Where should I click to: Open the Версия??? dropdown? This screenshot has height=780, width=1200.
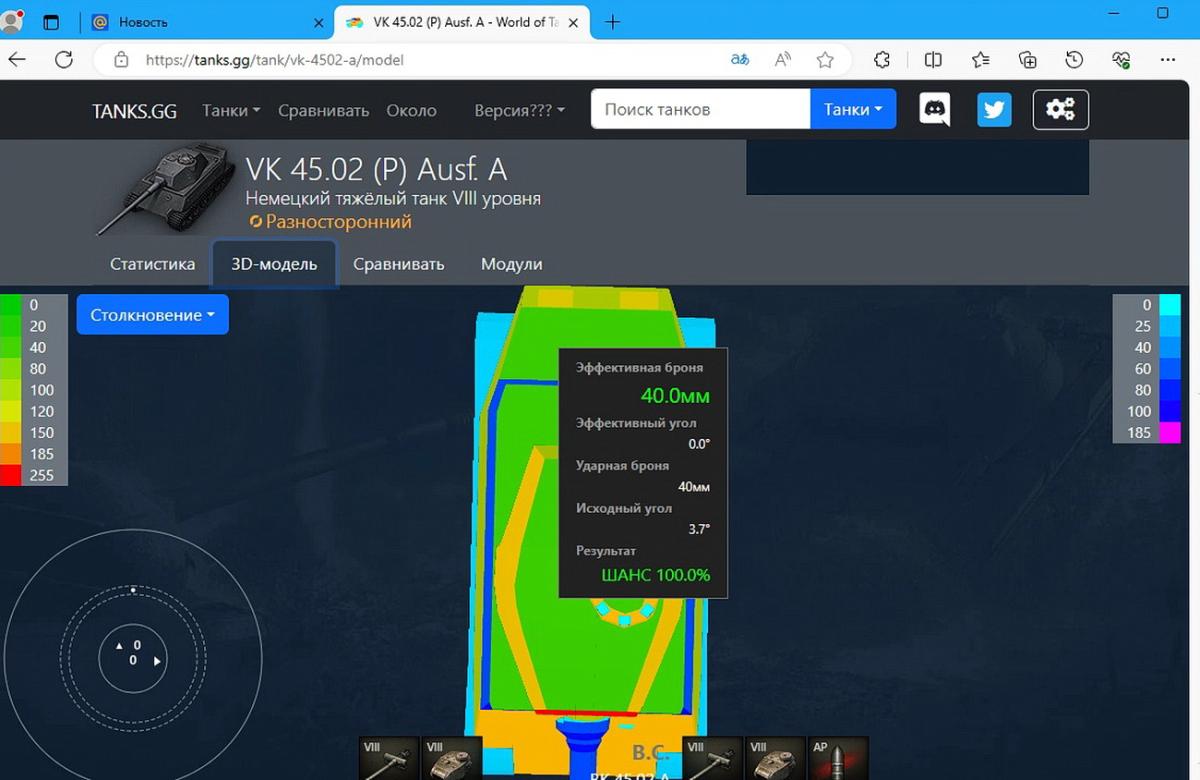coord(520,110)
